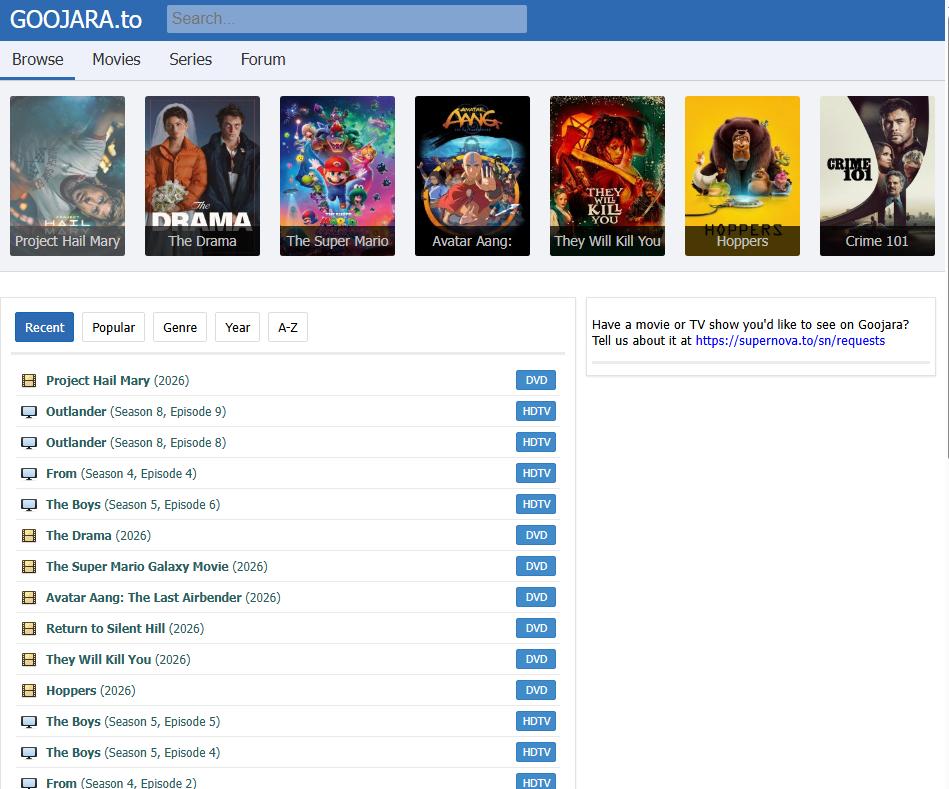Open Return to Silent Hill (2026) link

pyautogui.click(x=125, y=629)
